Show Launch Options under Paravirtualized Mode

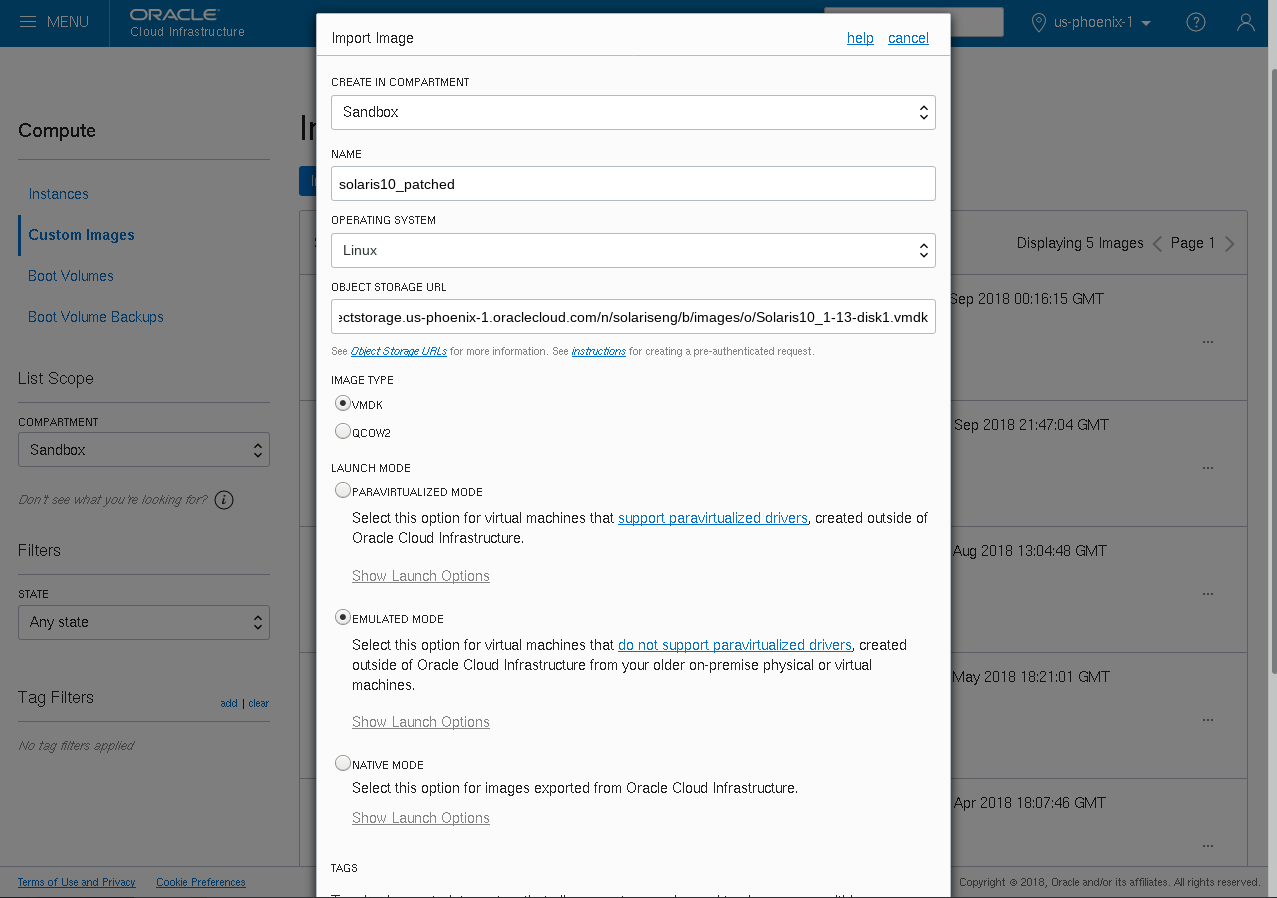click(421, 576)
